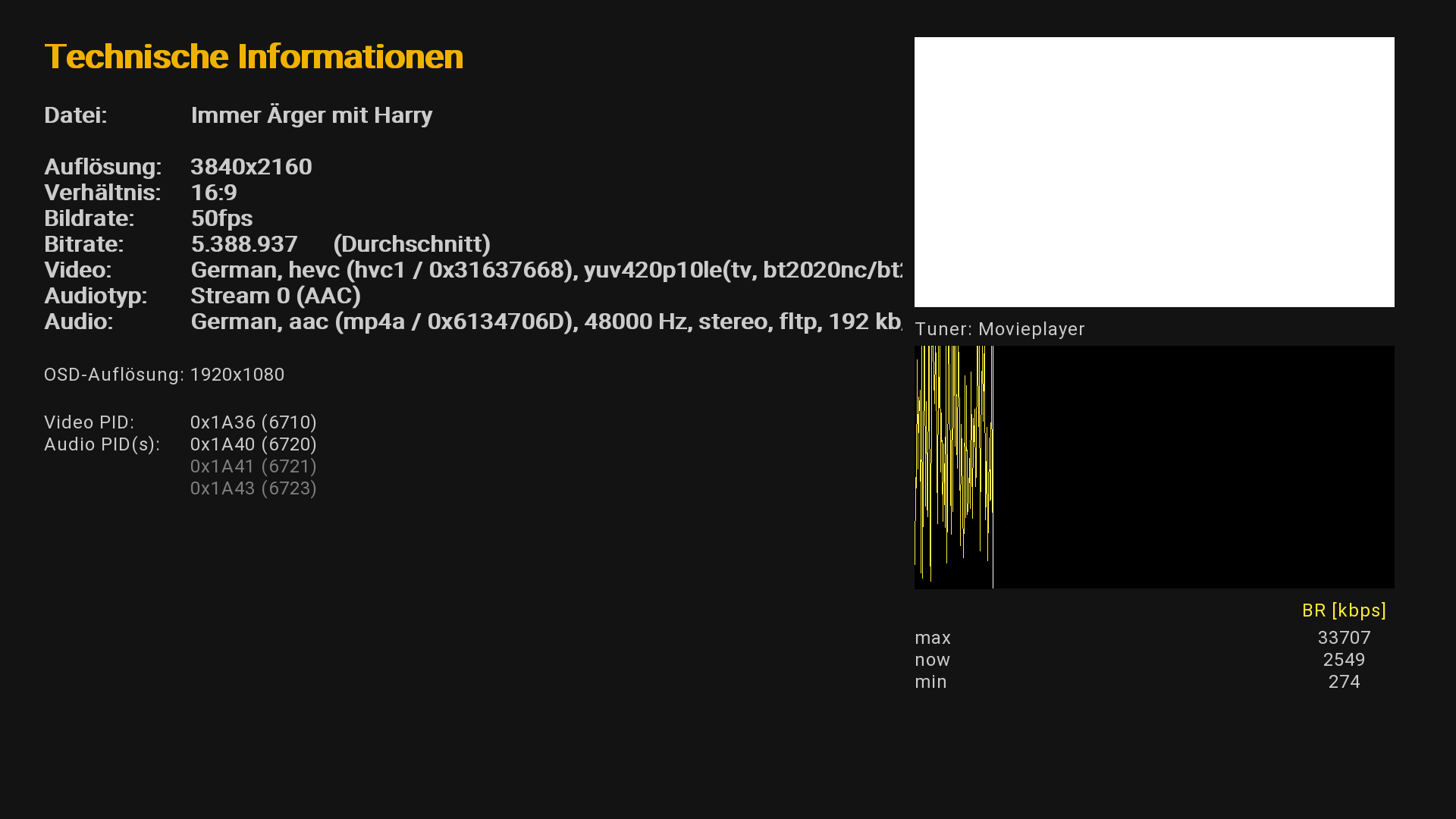
Task: Select the file name Immer Ärger mit Harry
Action: click(x=311, y=115)
